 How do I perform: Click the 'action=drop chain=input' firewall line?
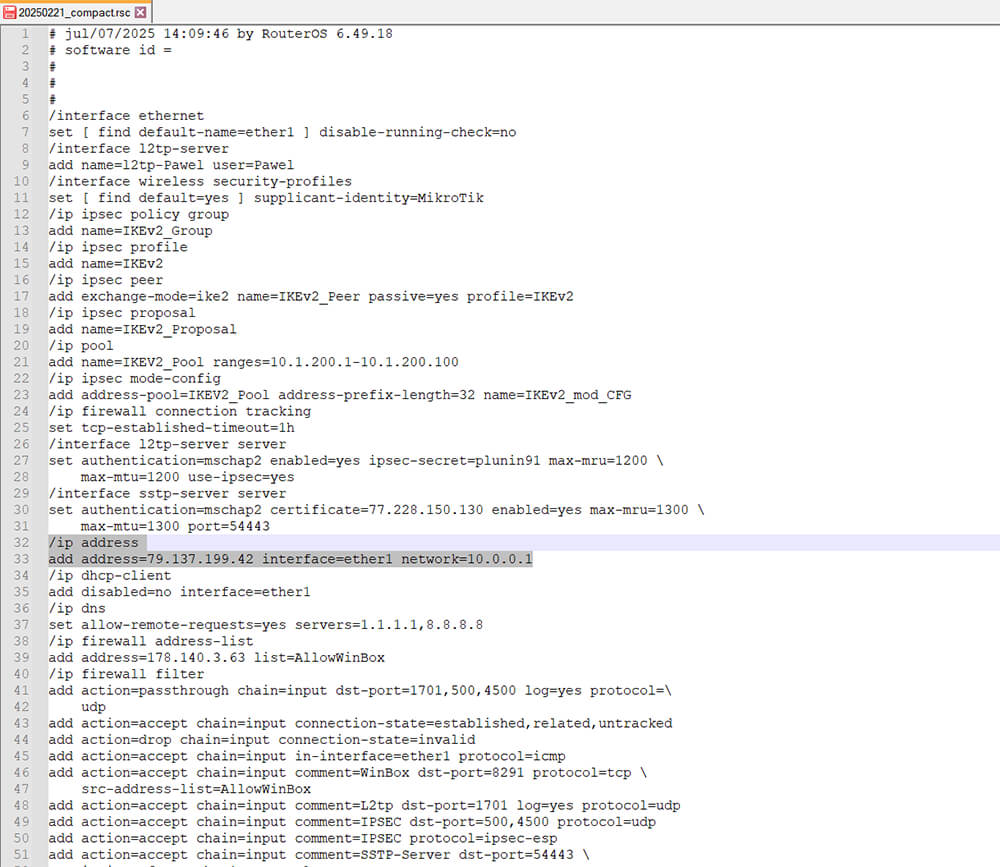tap(261, 739)
